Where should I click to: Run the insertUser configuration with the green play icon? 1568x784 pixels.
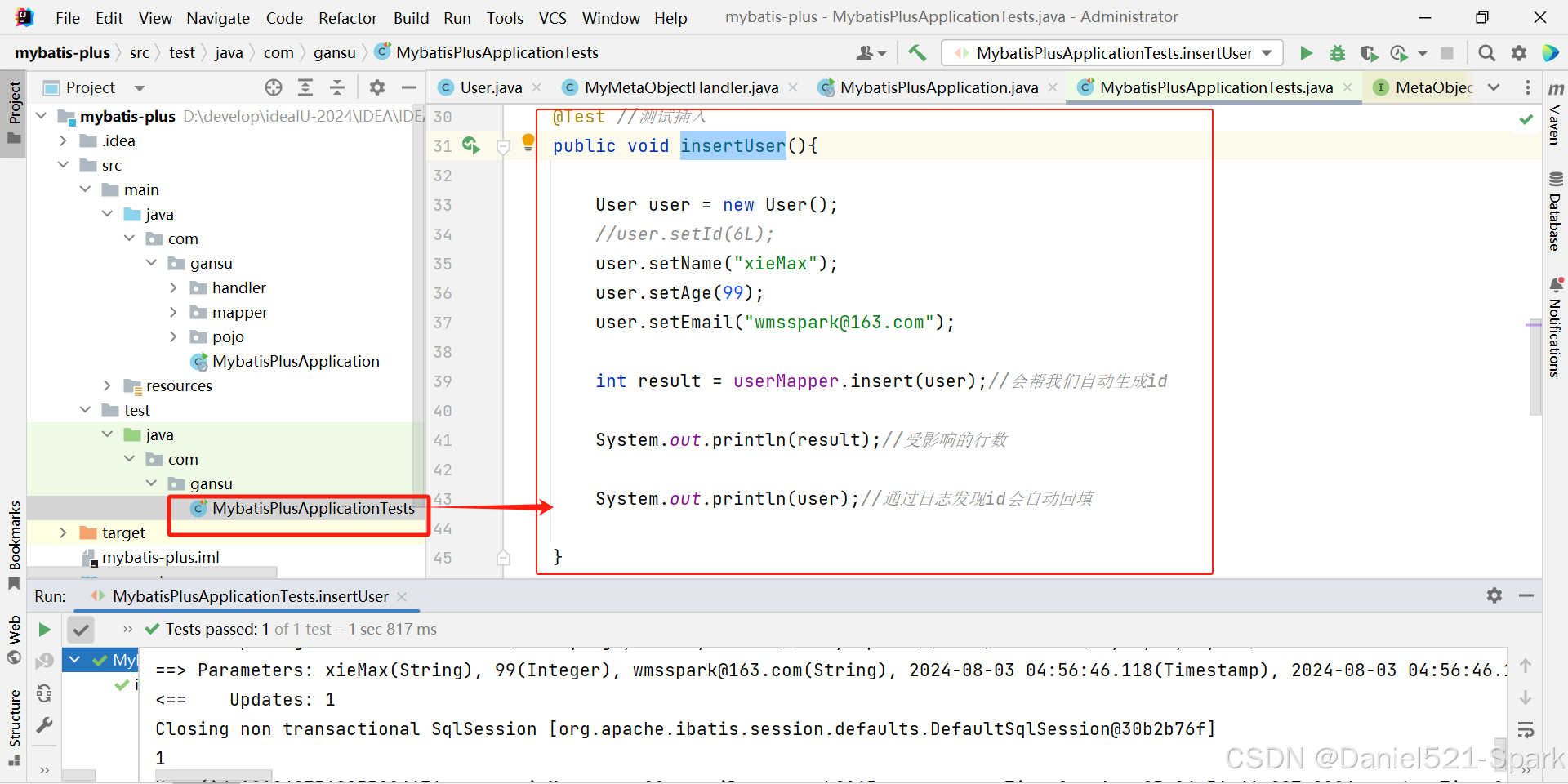pos(1306,53)
